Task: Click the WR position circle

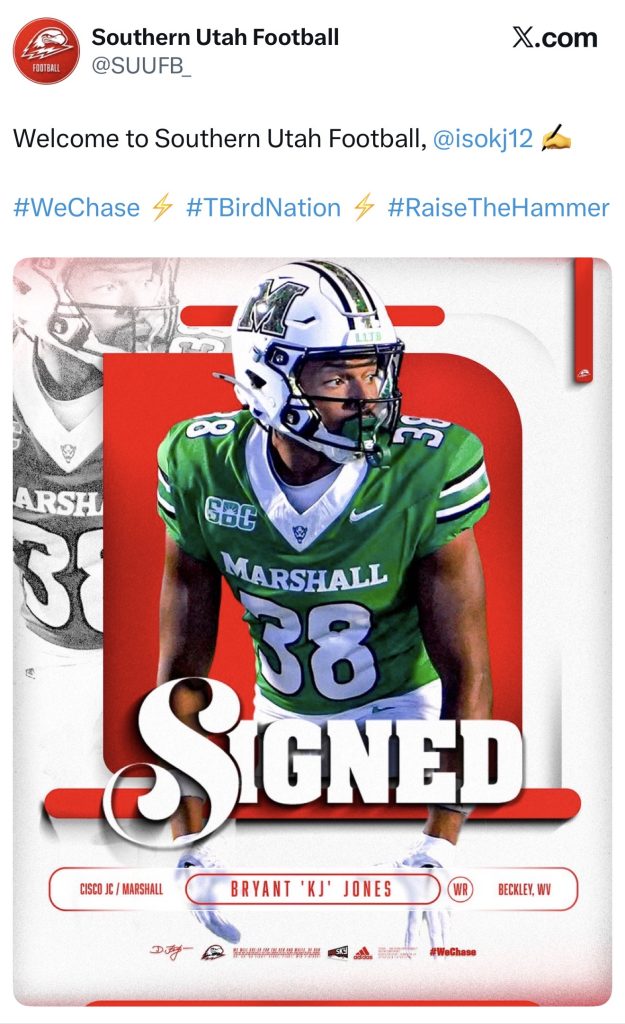Action: point(460,889)
